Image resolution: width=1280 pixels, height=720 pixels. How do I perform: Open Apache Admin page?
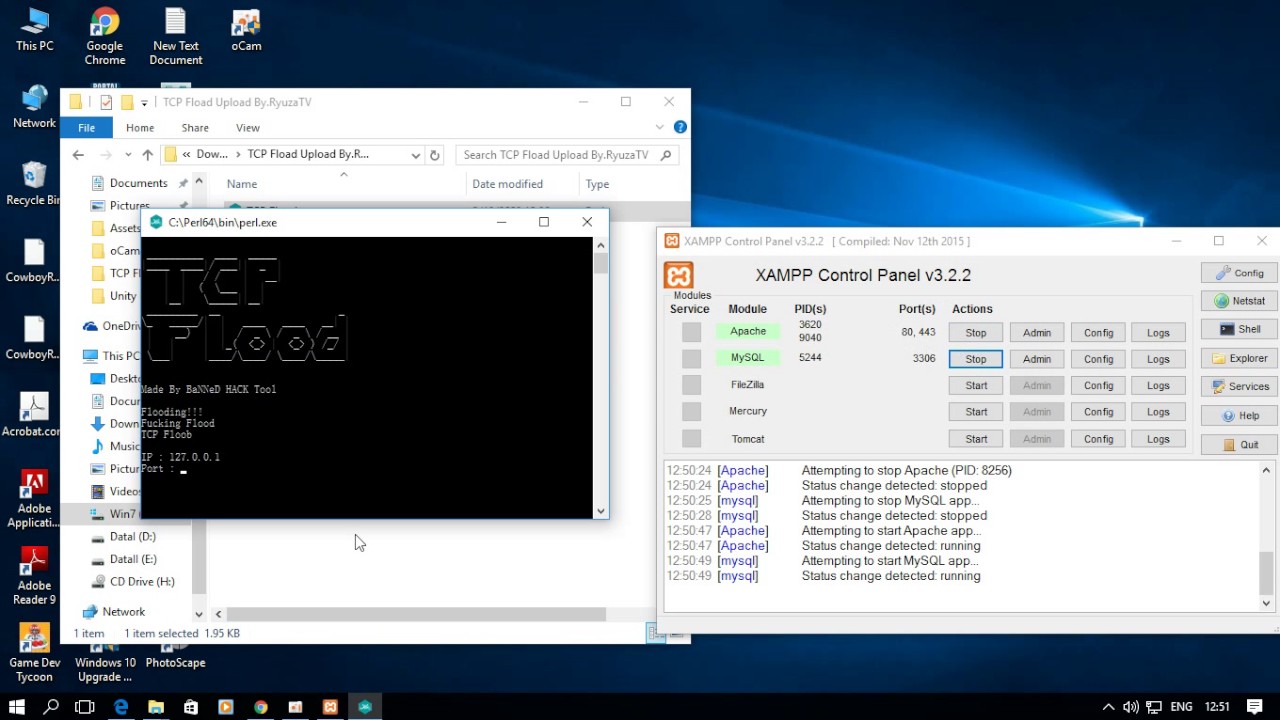(1037, 332)
